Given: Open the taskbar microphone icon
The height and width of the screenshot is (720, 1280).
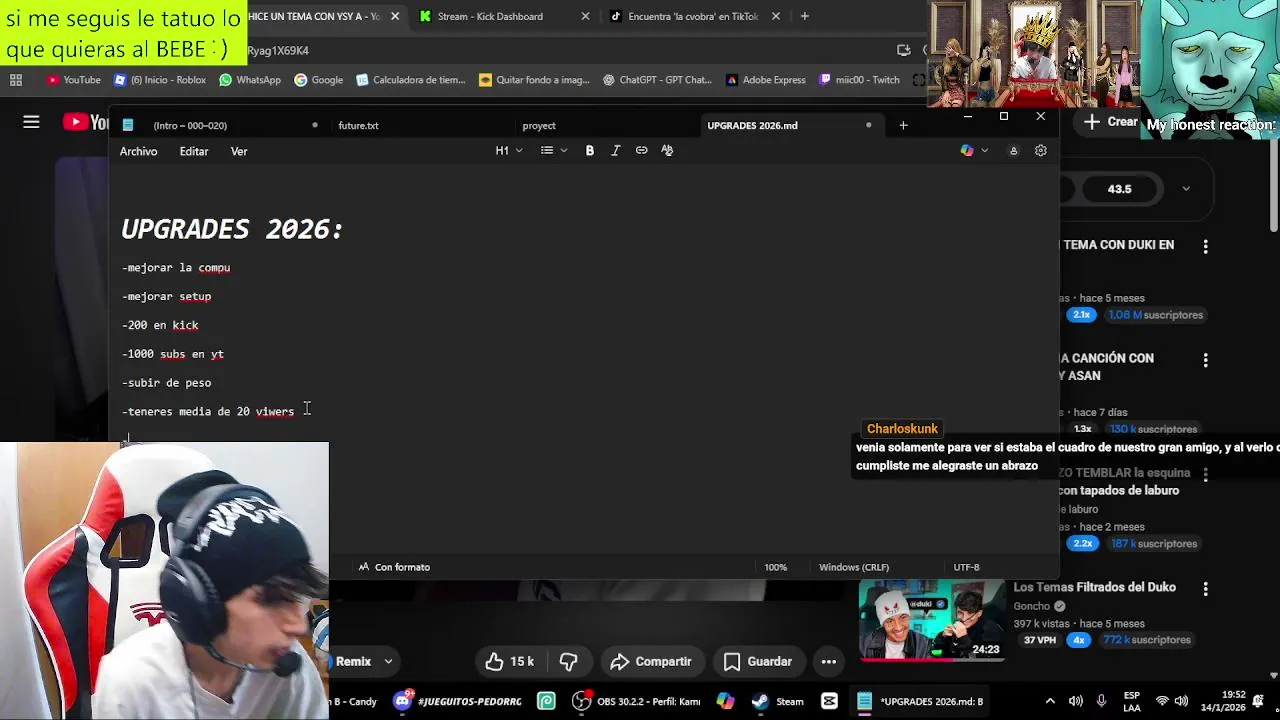Looking at the screenshot, I should point(1101,701).
